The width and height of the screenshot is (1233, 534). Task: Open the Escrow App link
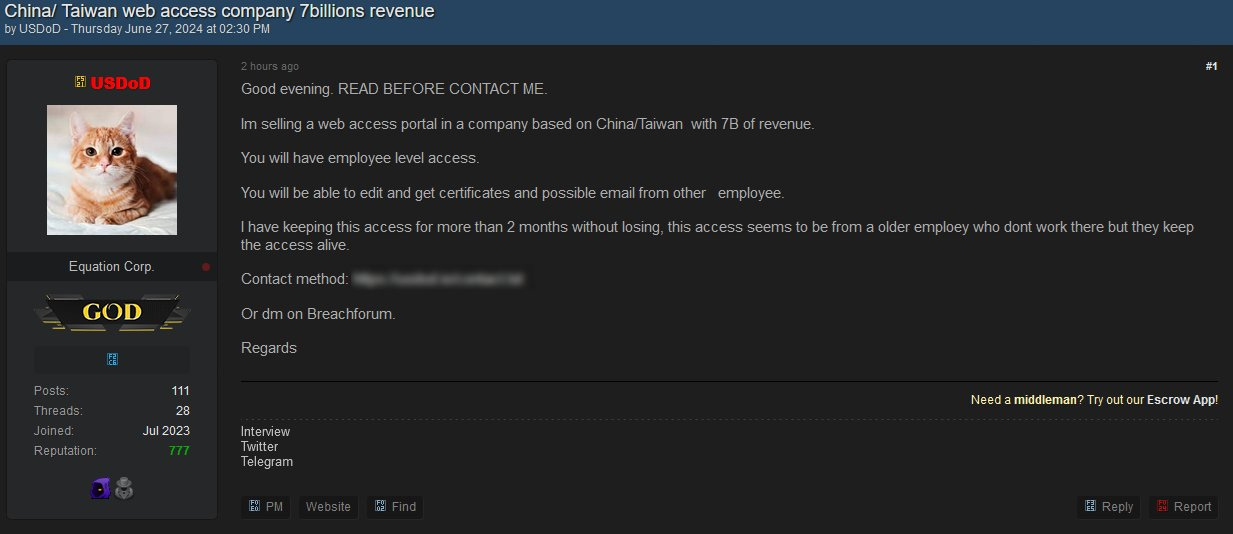point(1181,399)
